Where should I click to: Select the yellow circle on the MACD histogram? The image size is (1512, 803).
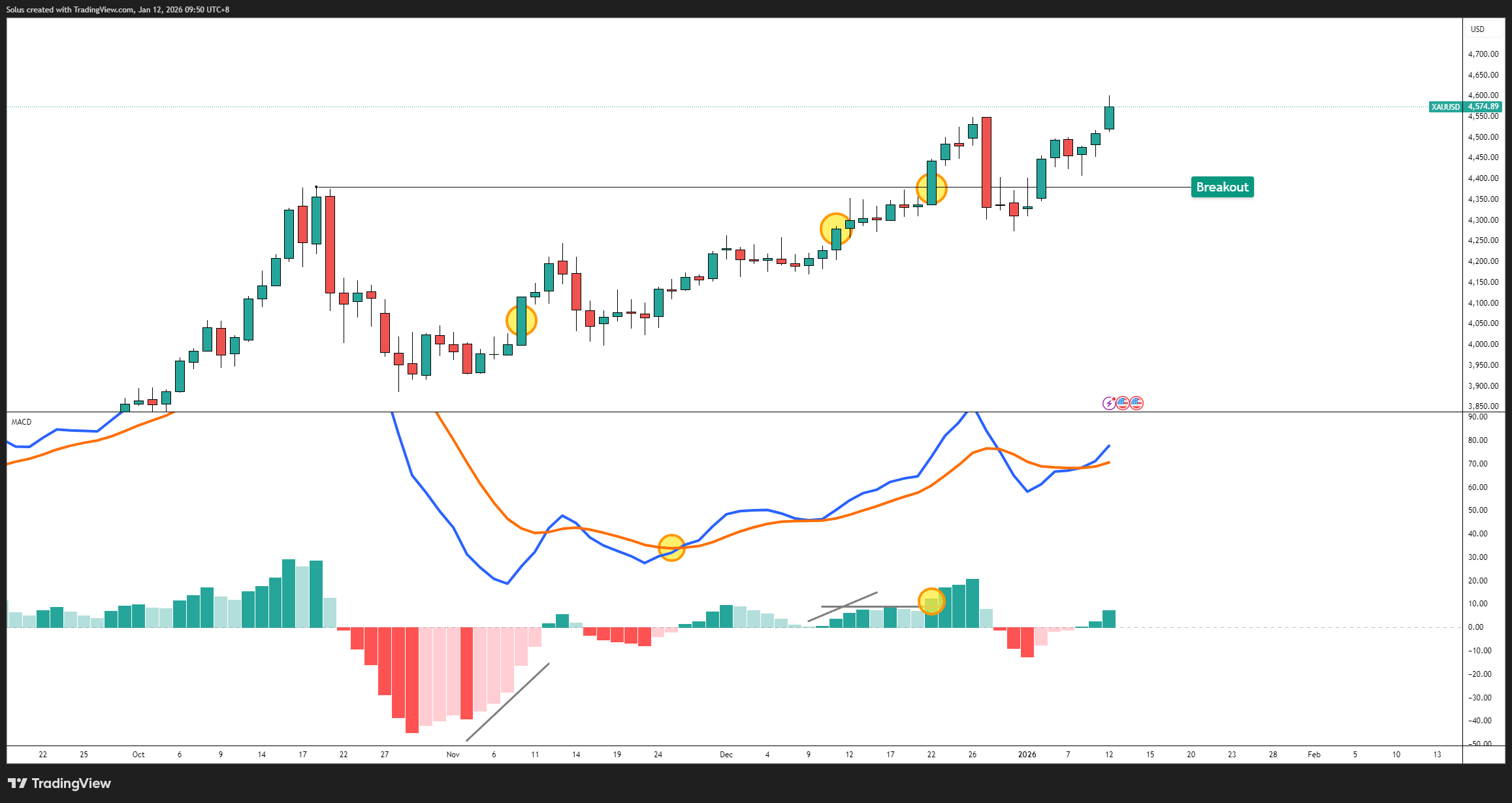click(x=931, y=601)
